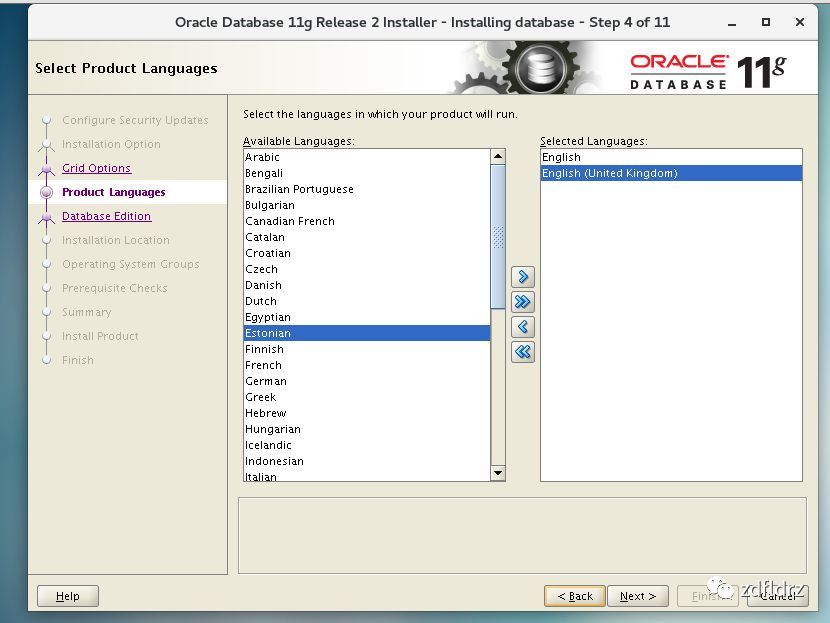Minimize the Oracle installer window
The width and height of the screenshot is (830, 623).
(x=732, y=23)
